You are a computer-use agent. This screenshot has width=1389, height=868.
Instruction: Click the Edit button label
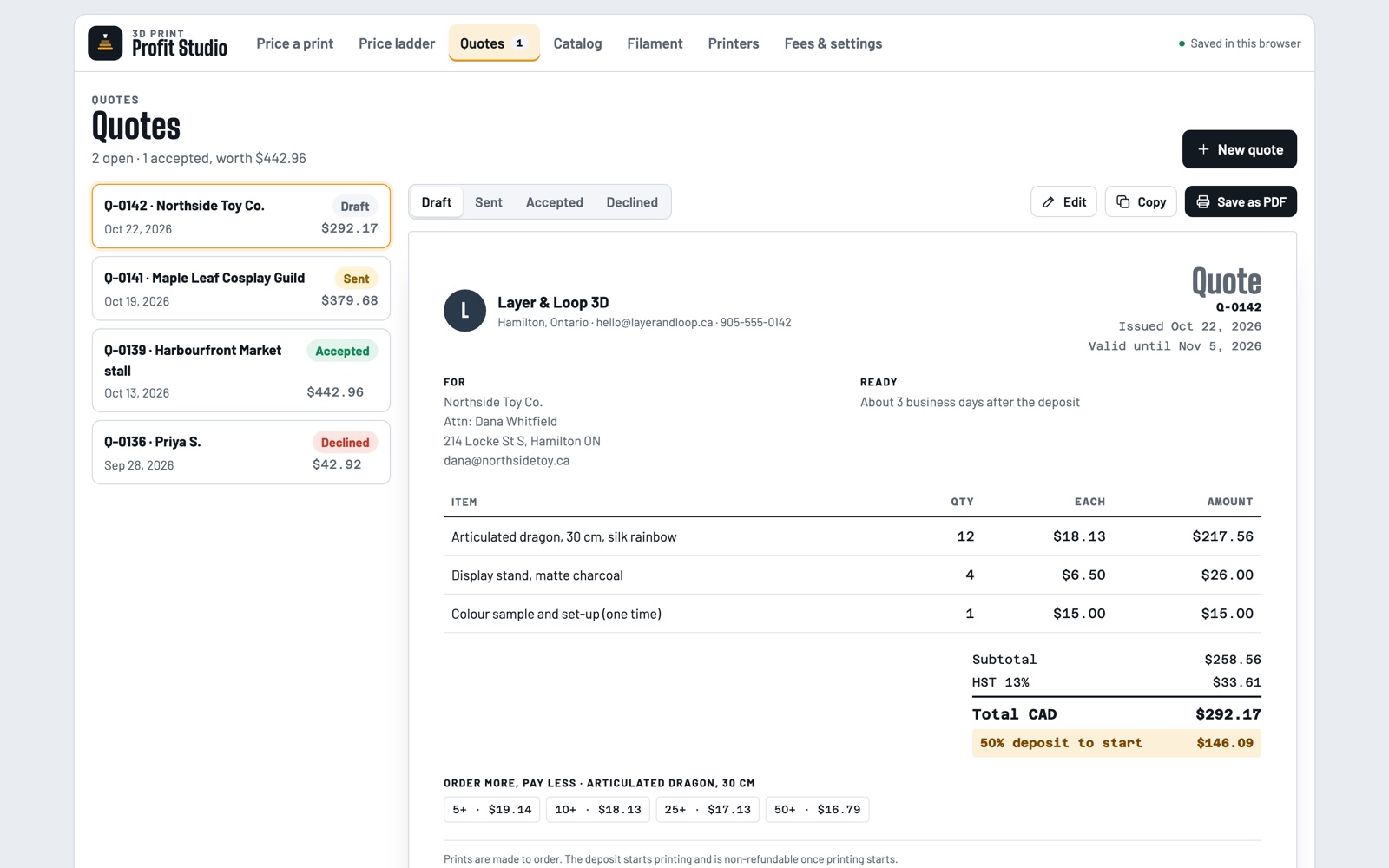click(1075, 202)
